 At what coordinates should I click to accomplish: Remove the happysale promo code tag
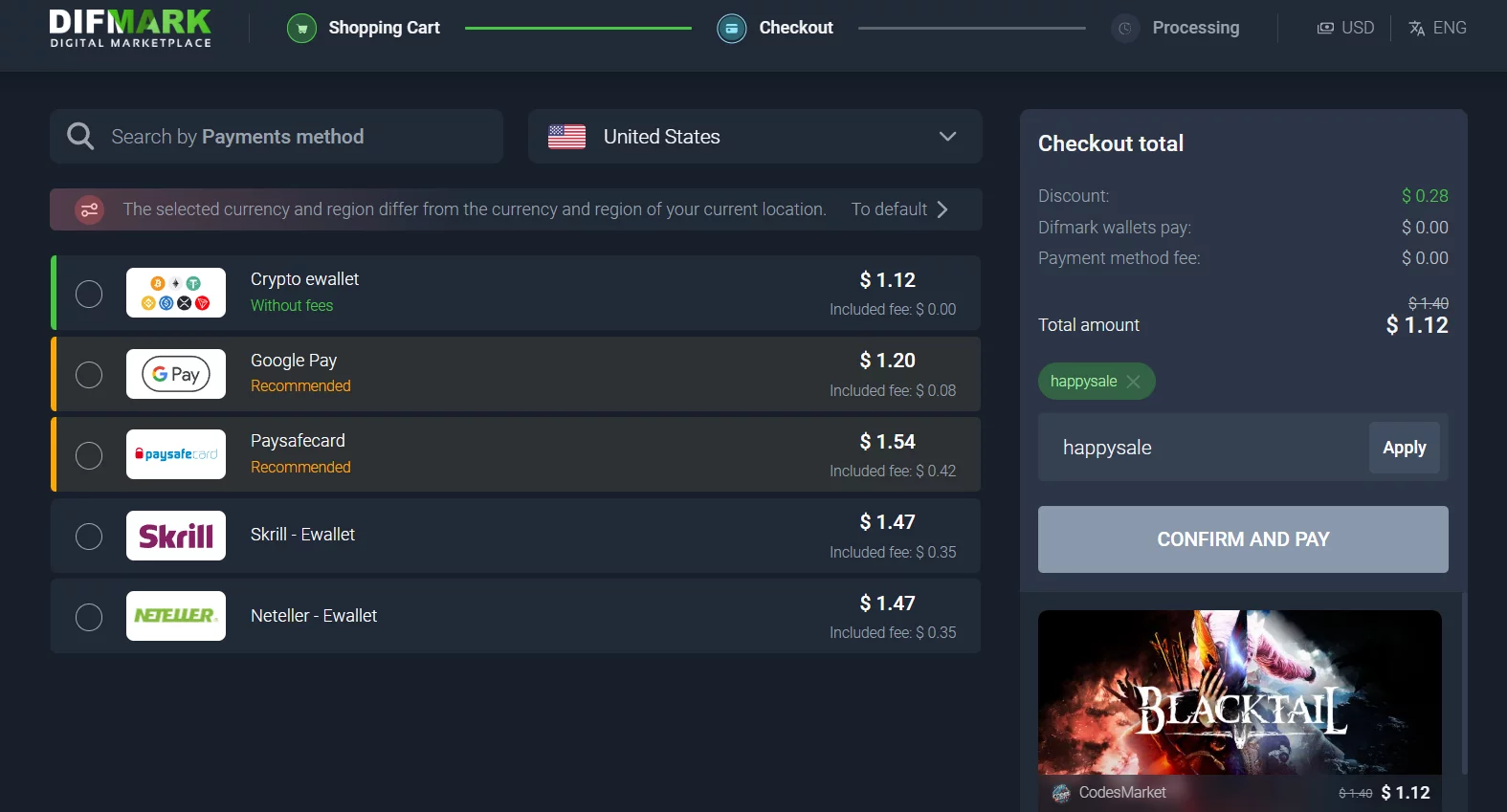[1134, 382]
